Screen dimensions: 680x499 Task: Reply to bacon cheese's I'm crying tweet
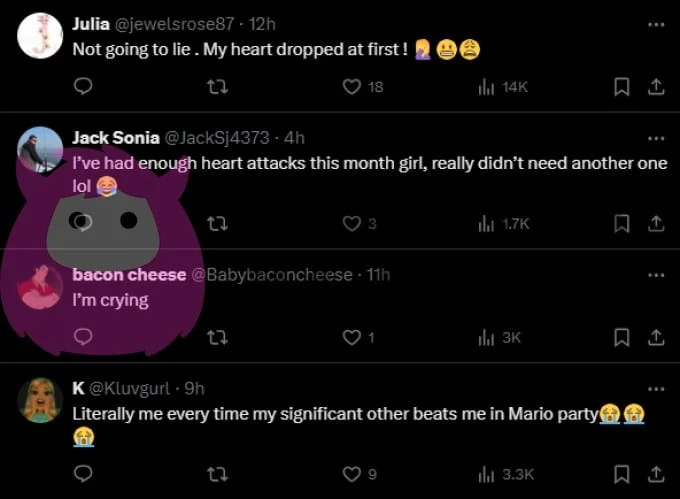point(83,337)
